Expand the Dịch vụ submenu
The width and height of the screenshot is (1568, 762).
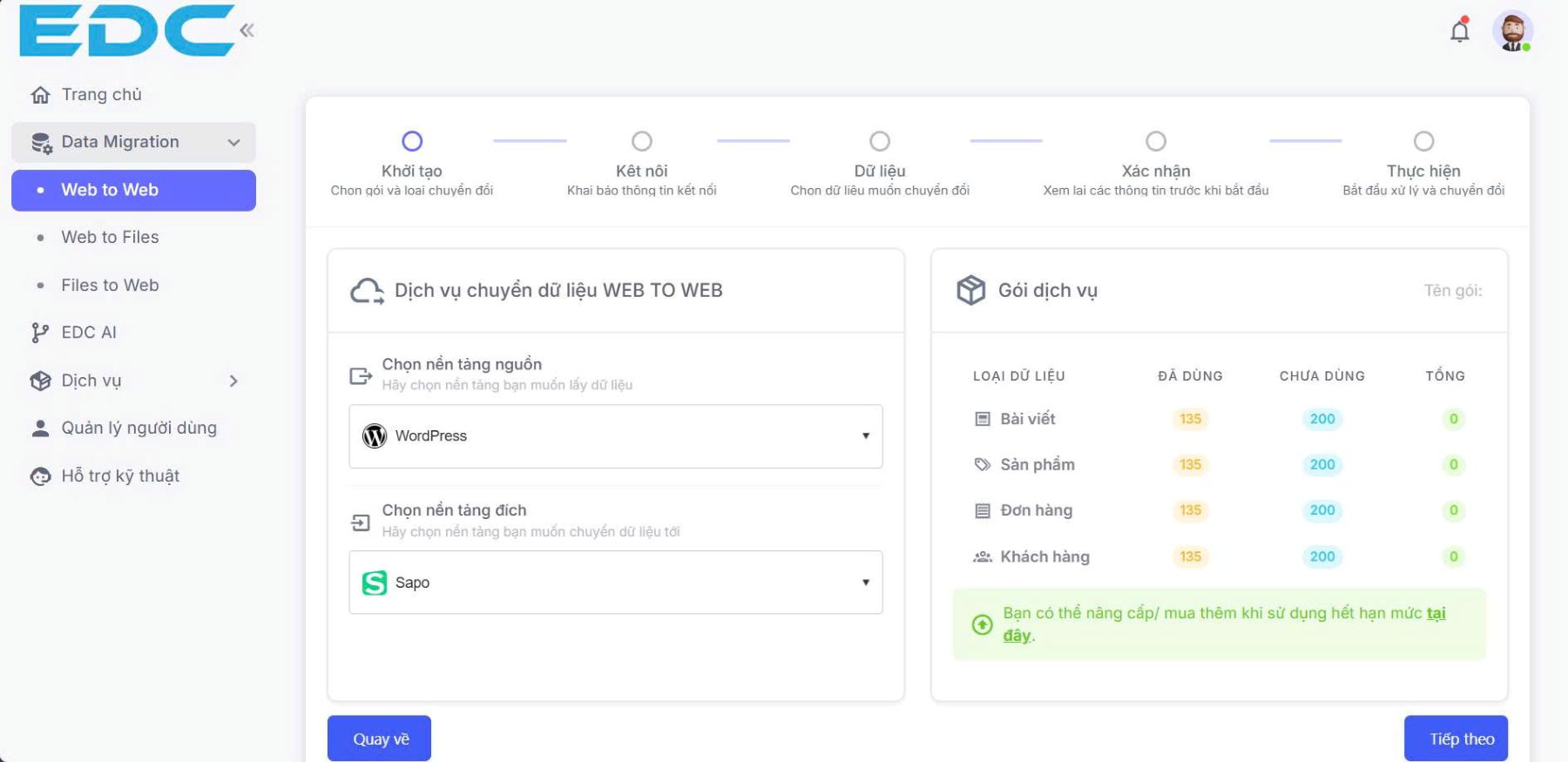(x=233, y=381)
